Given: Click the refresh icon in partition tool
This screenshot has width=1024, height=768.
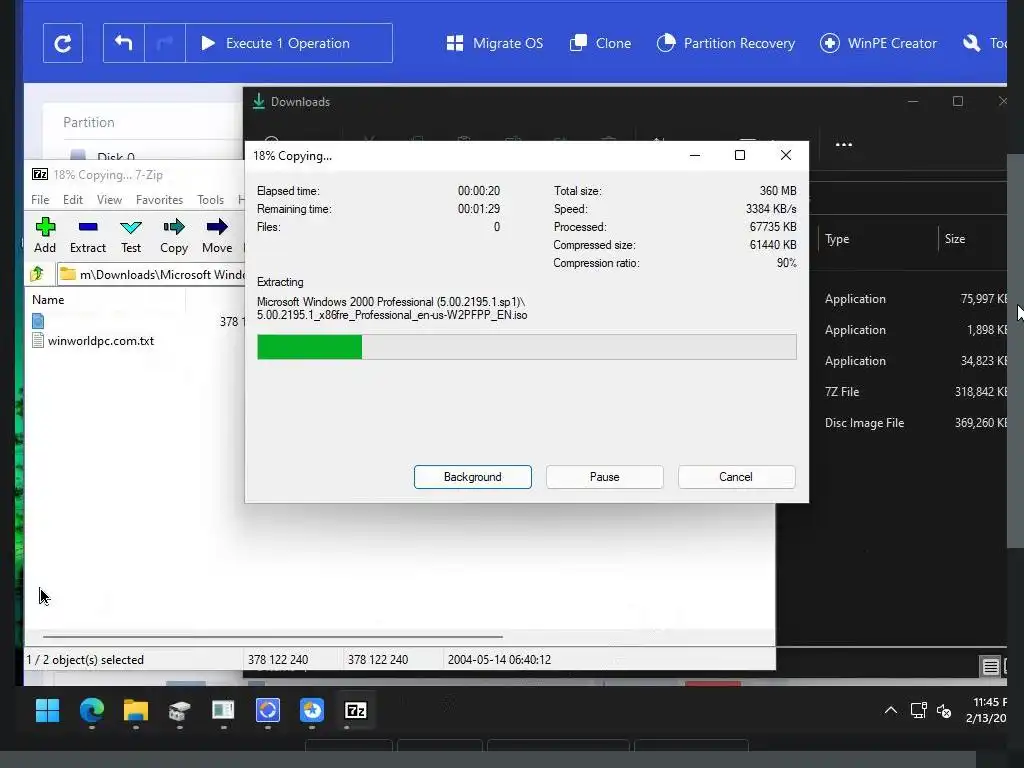Looking at the screenshot, I should 63,43.
